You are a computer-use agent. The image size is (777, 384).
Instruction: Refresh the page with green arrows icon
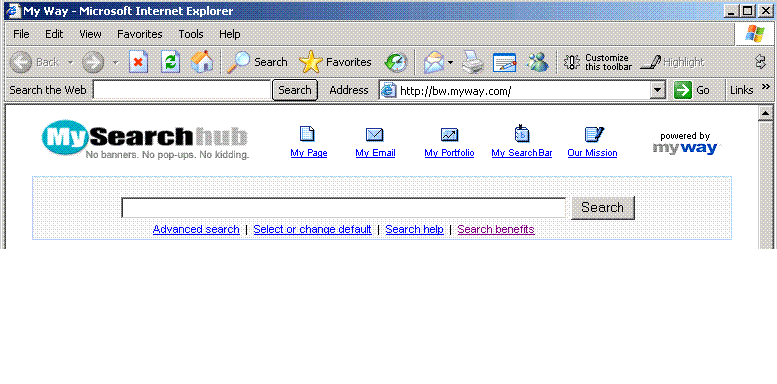pos(170,62)
